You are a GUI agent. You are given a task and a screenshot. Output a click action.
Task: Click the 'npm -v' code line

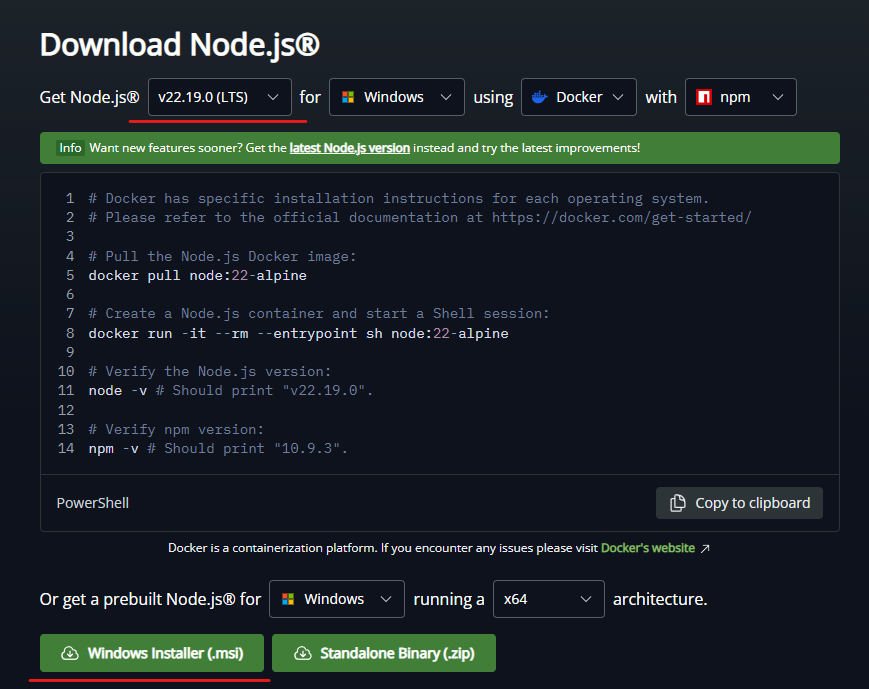(x=218, y=448)
